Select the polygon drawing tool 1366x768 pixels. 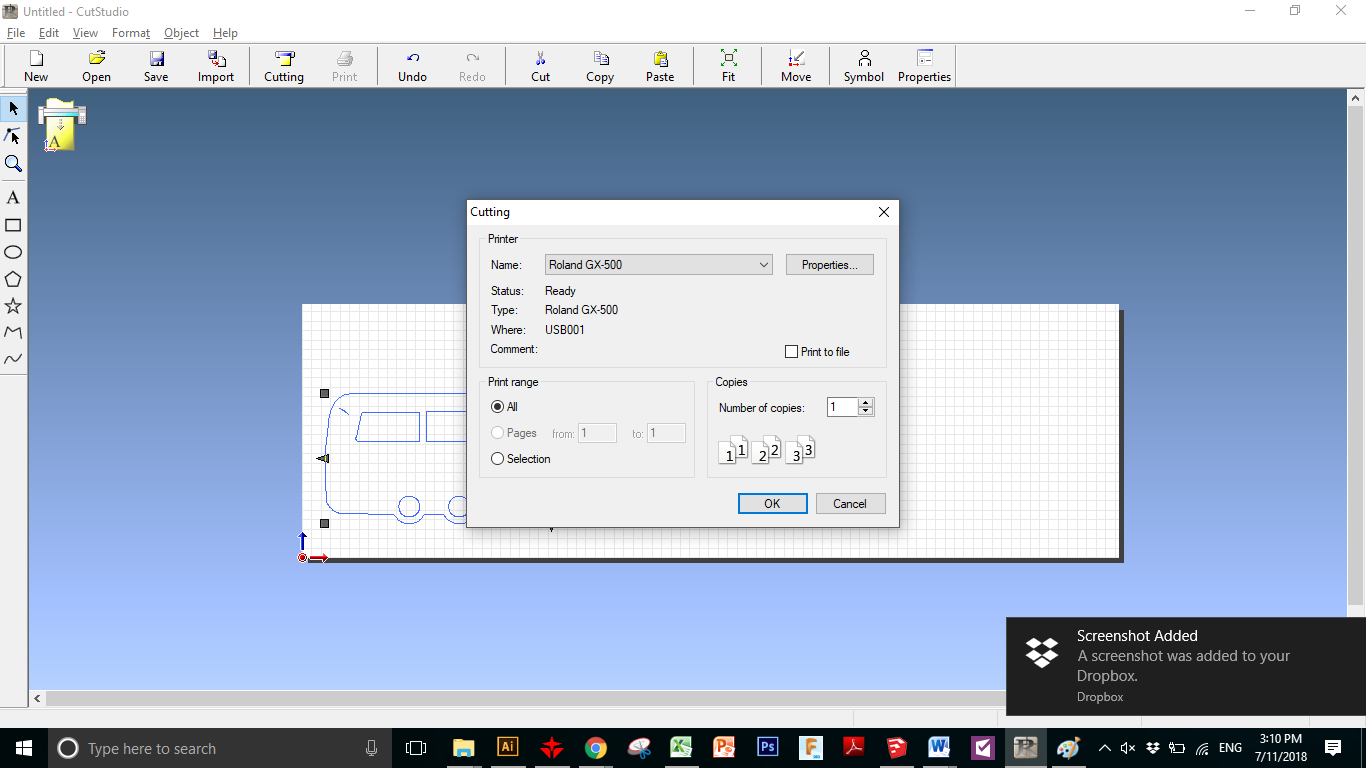click(x=13, y=279)
